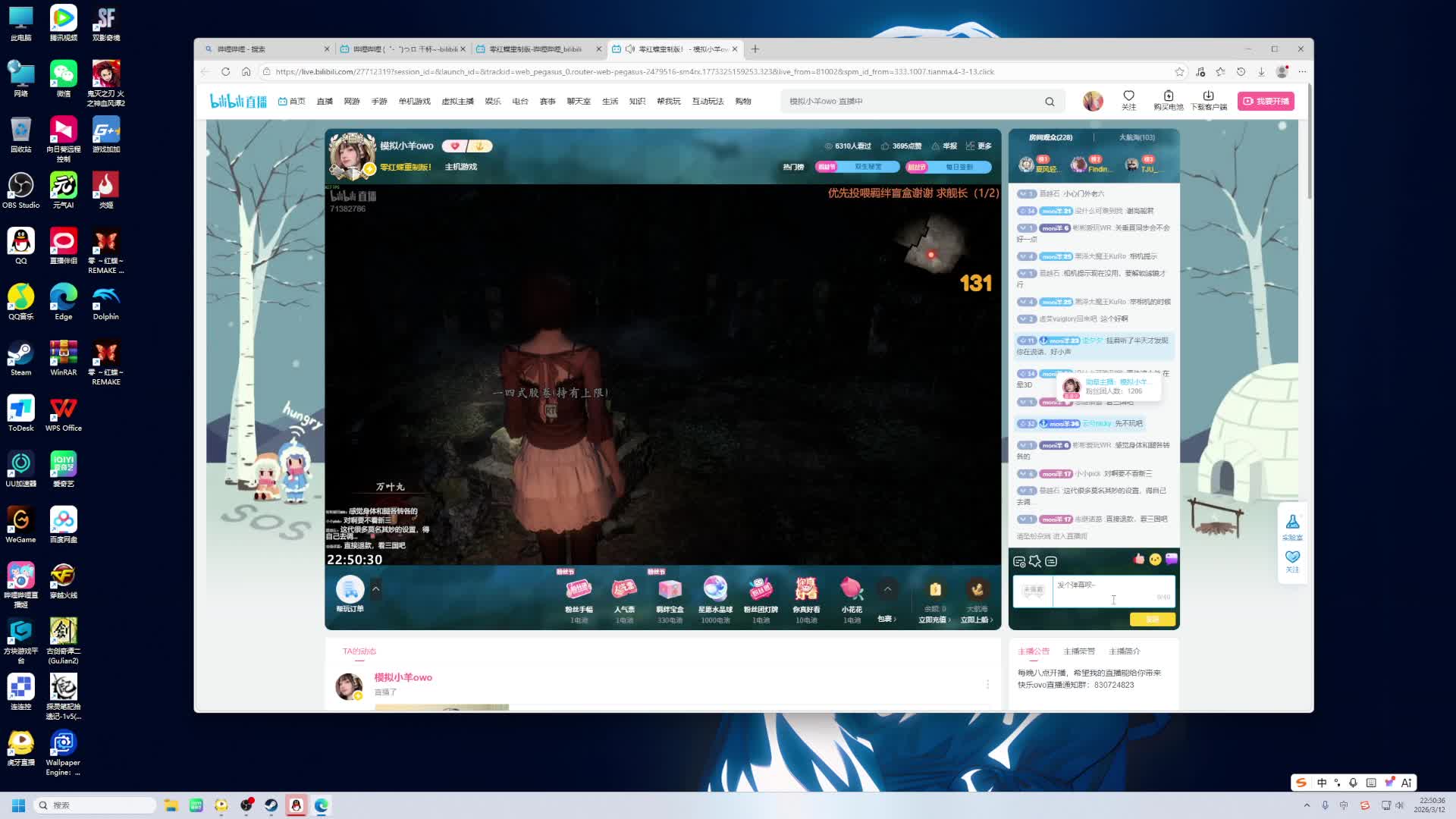Open the 帮玩订单 icon
Screen dimensions: 1456x819
[350, 590]
